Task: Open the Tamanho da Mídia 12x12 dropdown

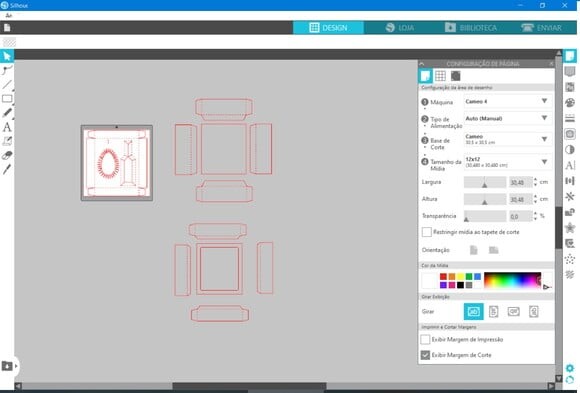Action: [x=508, y=162]
